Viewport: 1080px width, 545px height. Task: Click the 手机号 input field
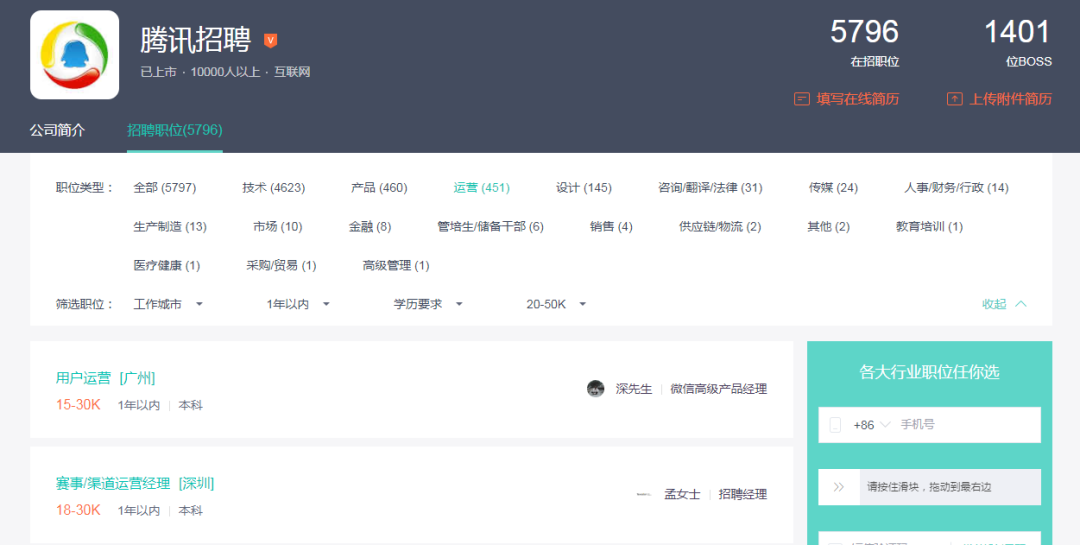pyautogui.click(x=929, y=425)
